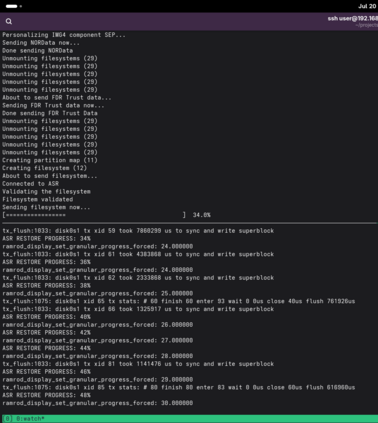The width and height of the screenshot is (378, 423).
Task: Click ramrod granular progress 29.000000 line
Action: tap(98, 380)
